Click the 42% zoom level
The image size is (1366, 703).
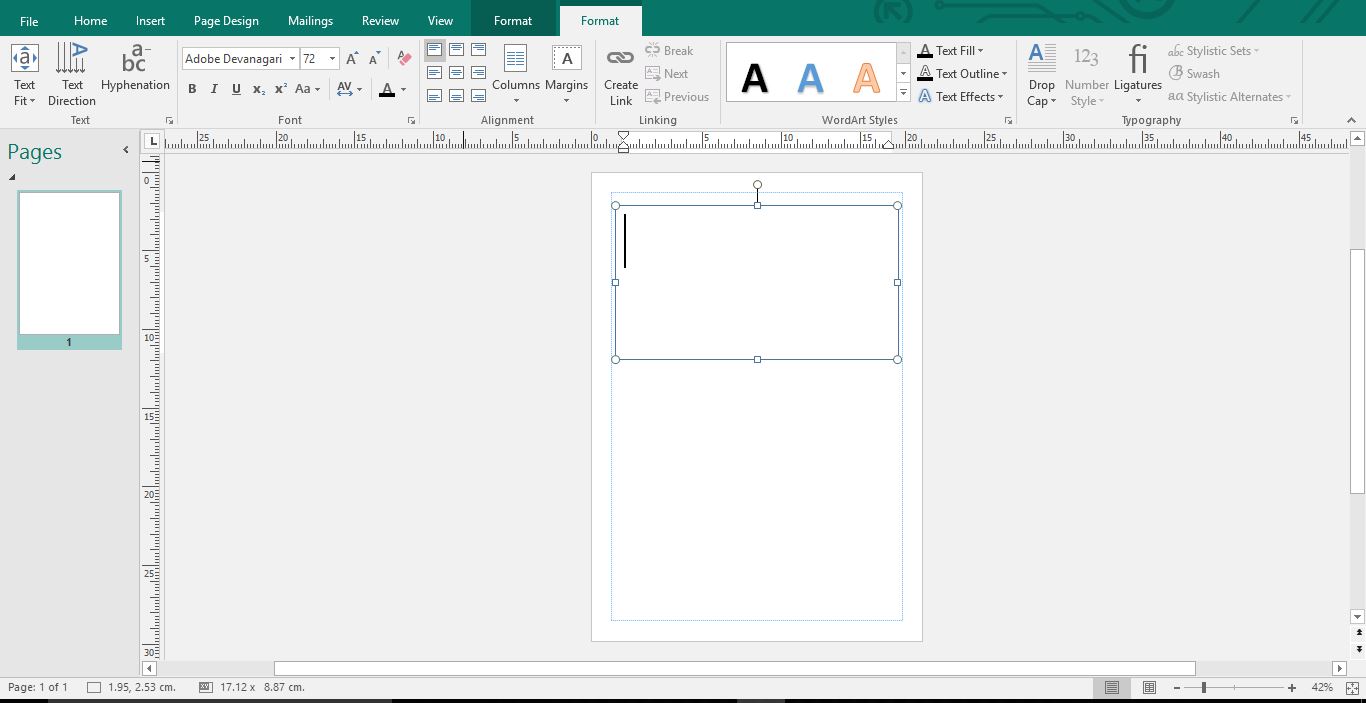coord(1322,688)
